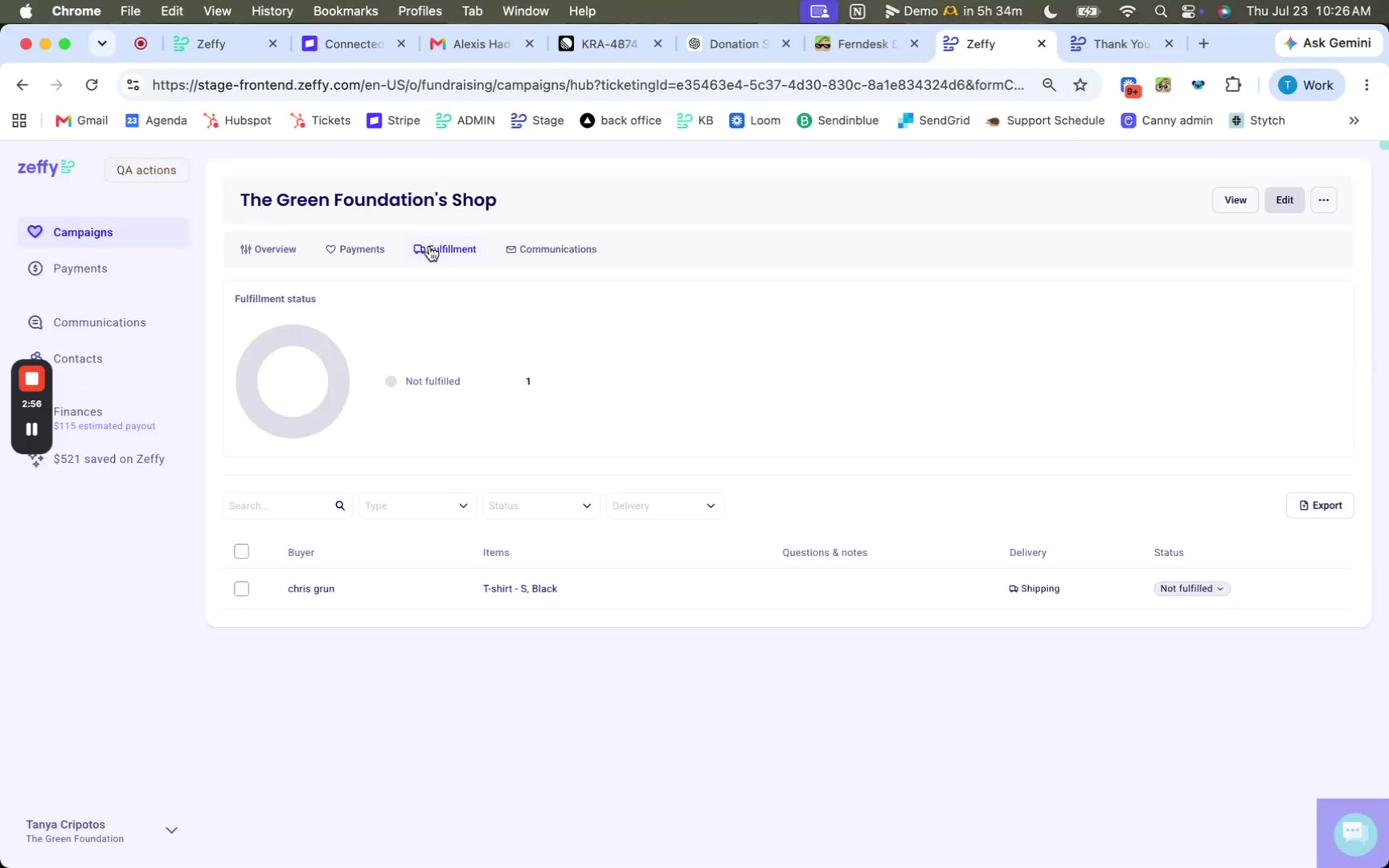
Task: Open the chat support widget
Action: click(1354, 833)
